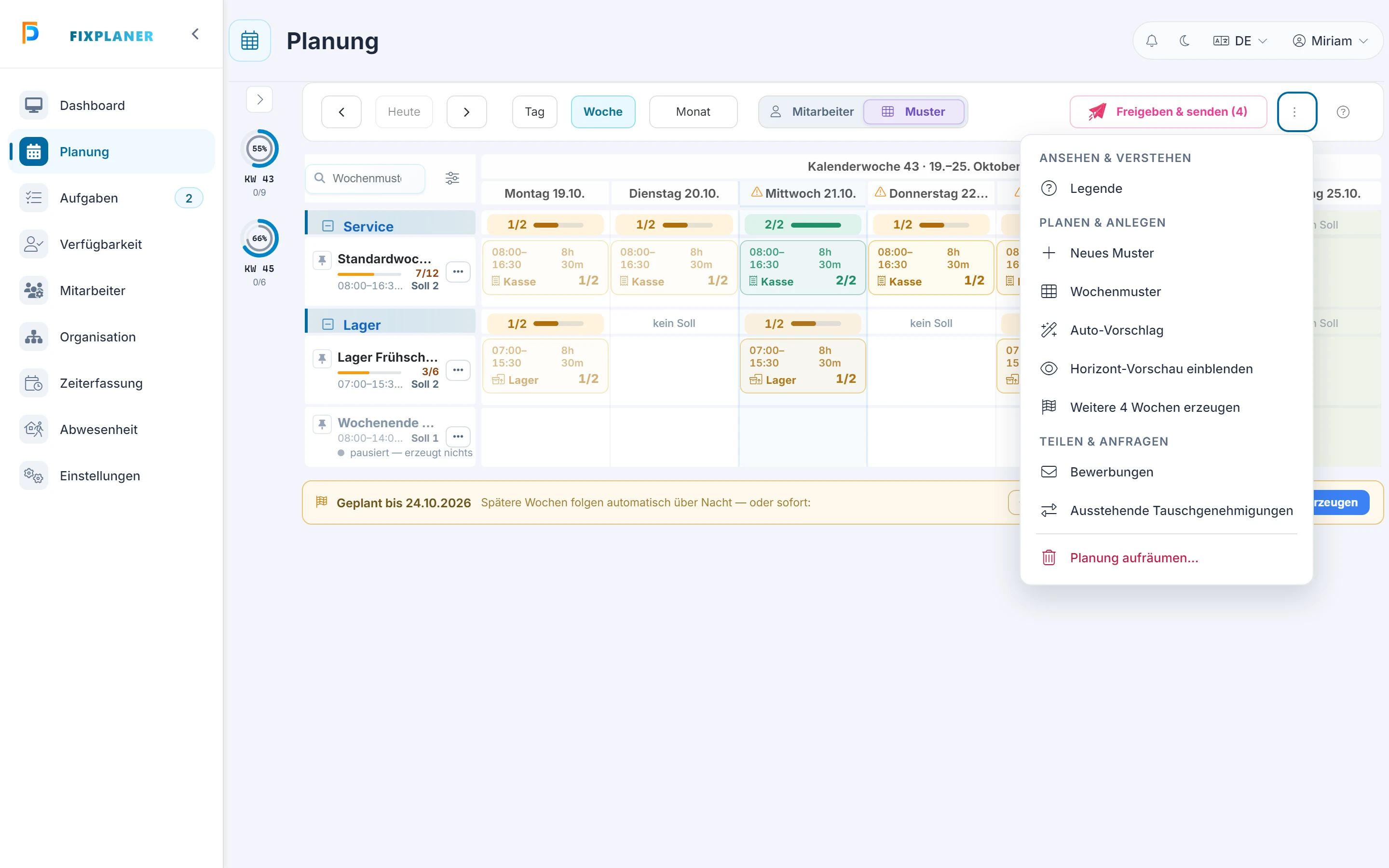Select Horizont-Vorschau einblenden

1166,369
